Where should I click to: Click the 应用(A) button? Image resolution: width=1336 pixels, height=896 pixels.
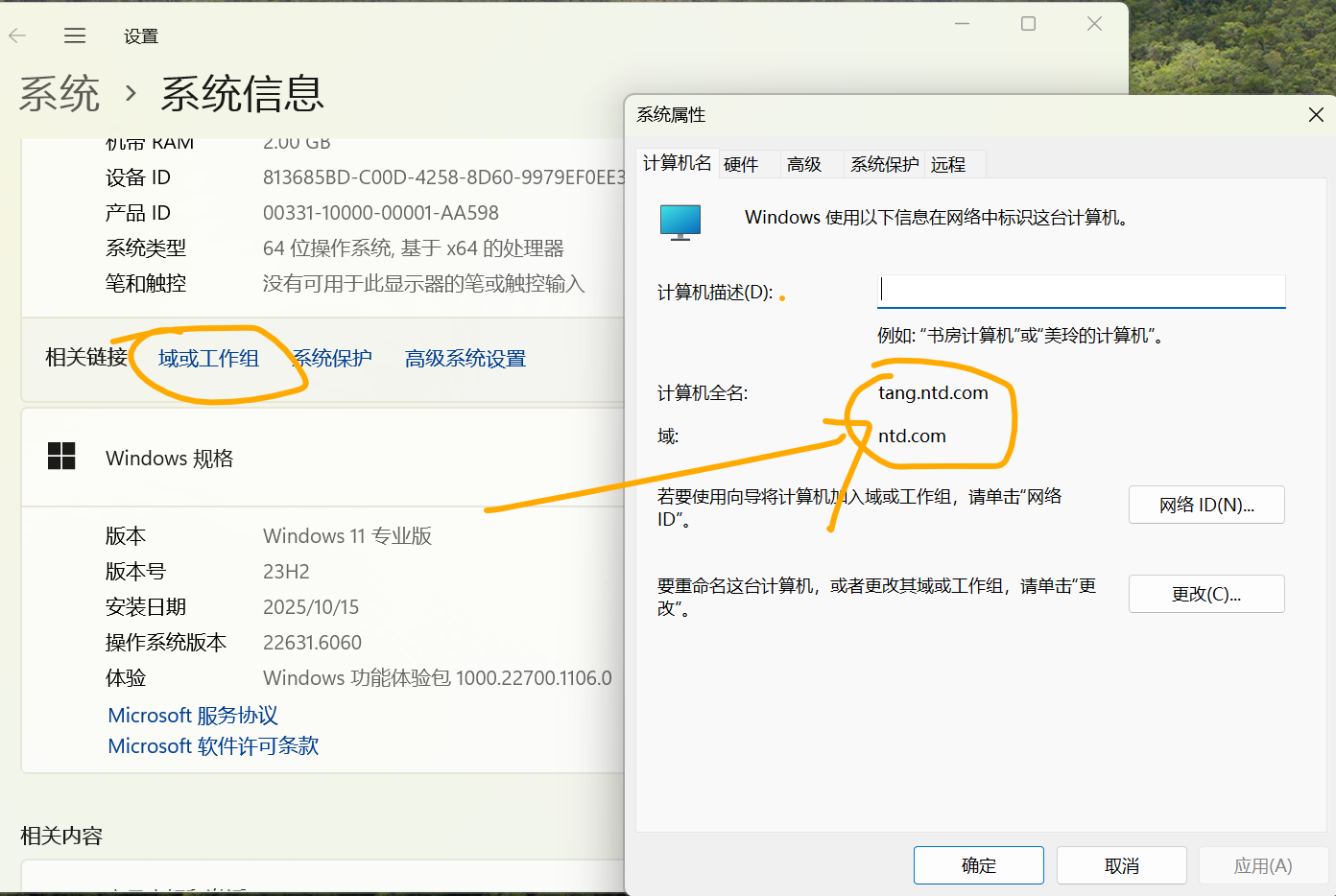point(1264,865)
